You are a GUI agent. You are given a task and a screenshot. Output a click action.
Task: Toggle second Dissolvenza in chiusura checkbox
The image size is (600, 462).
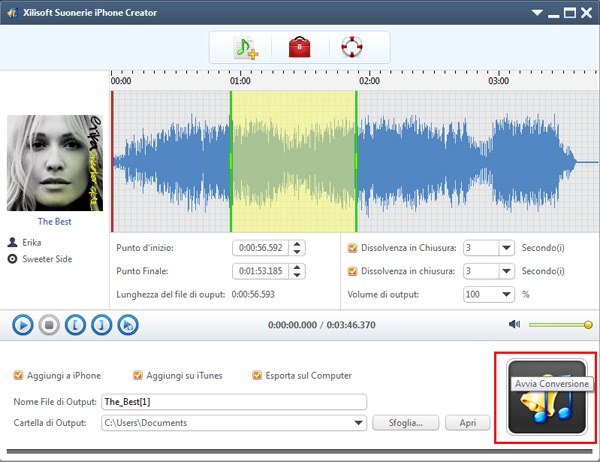352,271
